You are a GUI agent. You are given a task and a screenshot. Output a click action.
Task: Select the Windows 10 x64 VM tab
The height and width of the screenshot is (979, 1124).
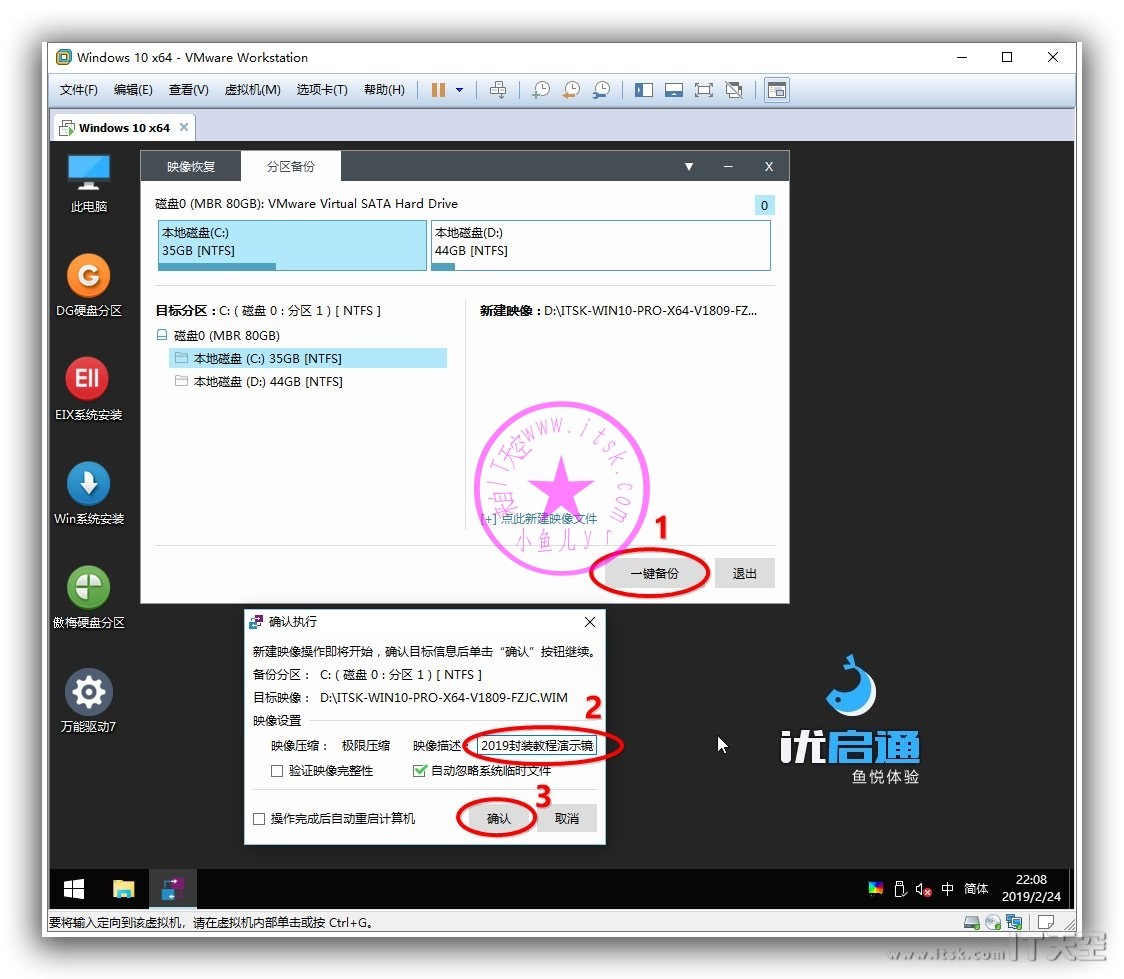(123, 128)
